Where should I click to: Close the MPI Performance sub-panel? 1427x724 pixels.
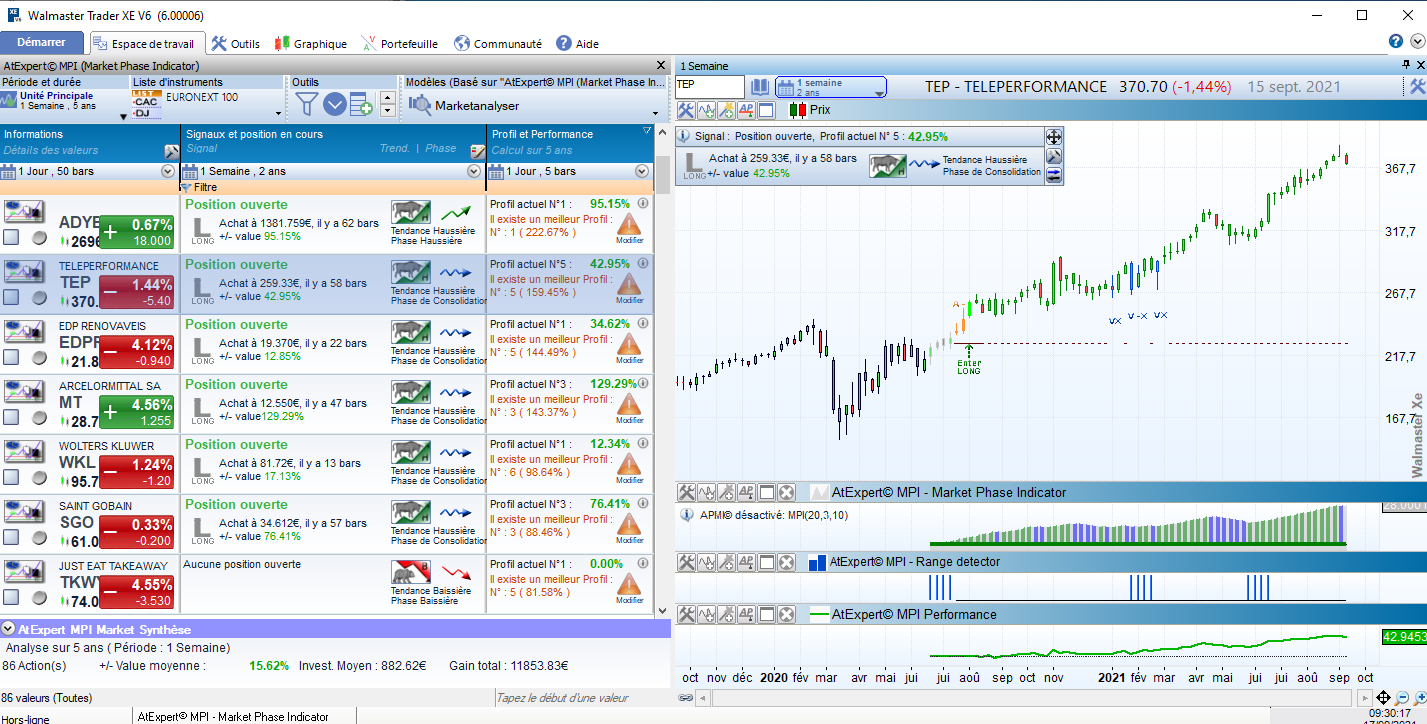point(786,614)
